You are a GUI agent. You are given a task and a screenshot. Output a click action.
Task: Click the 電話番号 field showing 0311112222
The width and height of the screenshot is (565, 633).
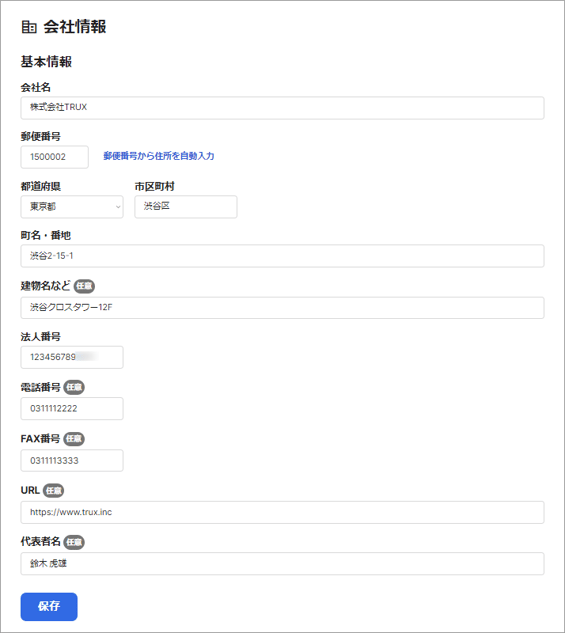coord(72,409)
